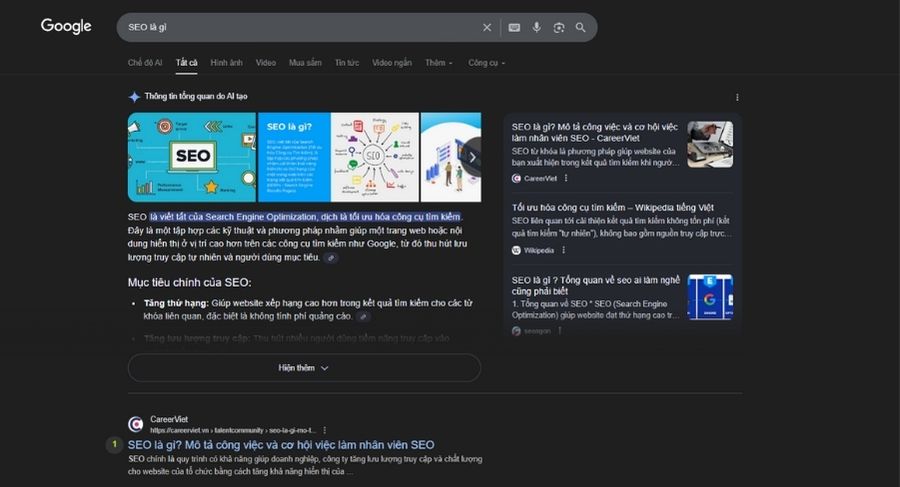Open three-dot menu next to CareerViet source card

566,178
